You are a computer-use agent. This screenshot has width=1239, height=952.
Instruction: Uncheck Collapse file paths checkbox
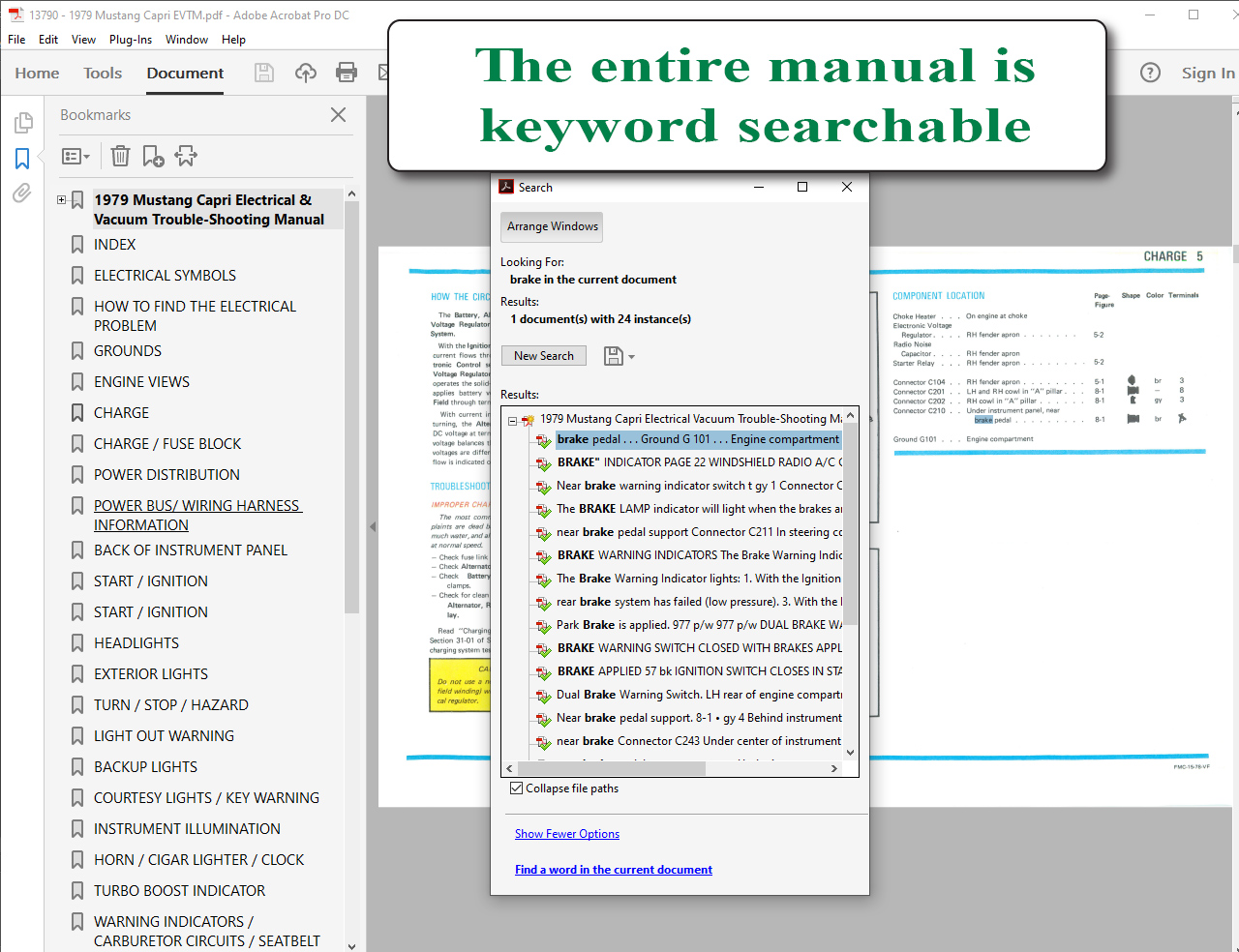click(x=517, y=788)
